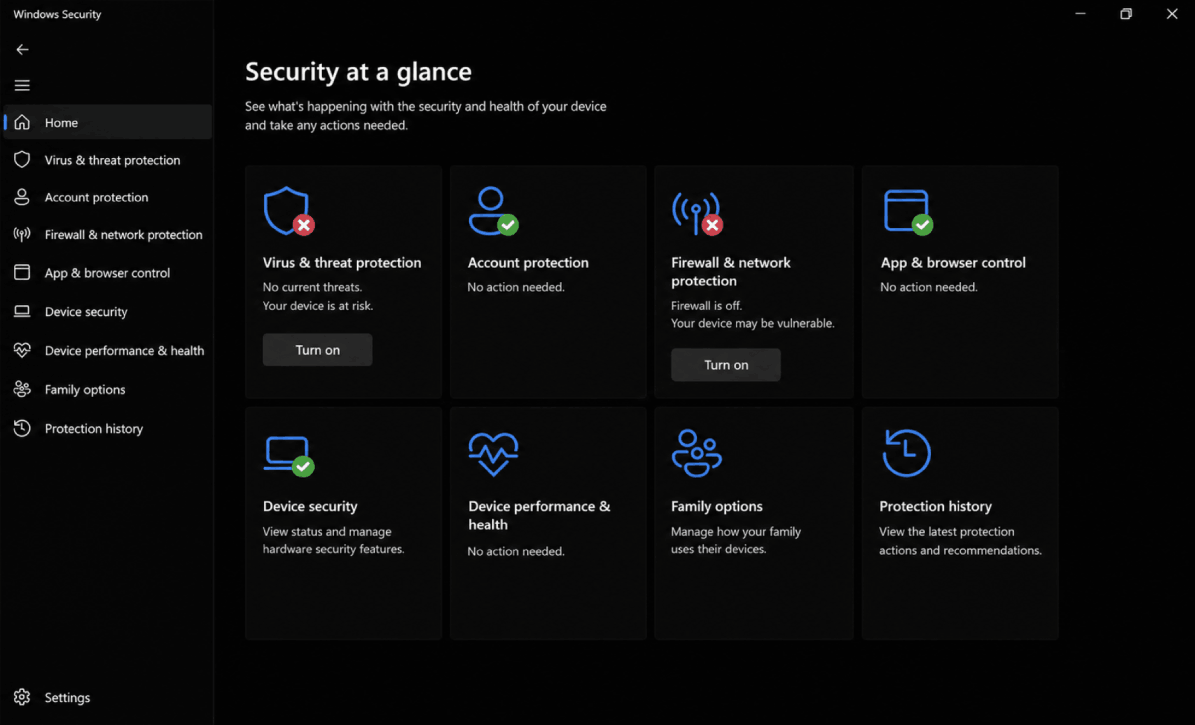Click the family people icon on Family options card
Image resolution: width=1195 pixels, height=725 pixels.
tap(697, 454)
